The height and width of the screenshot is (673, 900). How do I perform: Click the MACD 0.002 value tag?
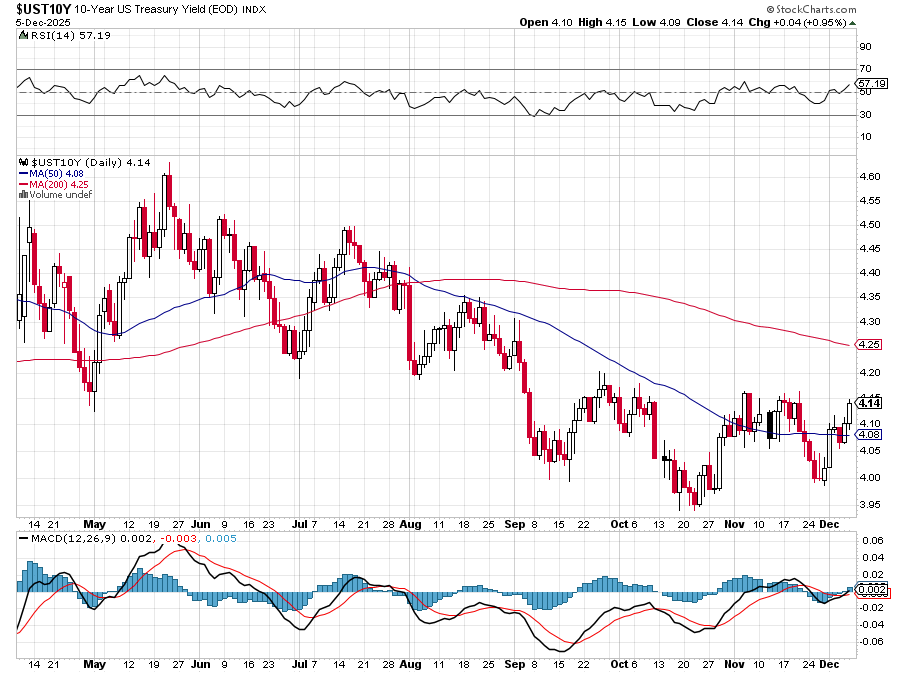pyautogui.click(x=871, y=590)
